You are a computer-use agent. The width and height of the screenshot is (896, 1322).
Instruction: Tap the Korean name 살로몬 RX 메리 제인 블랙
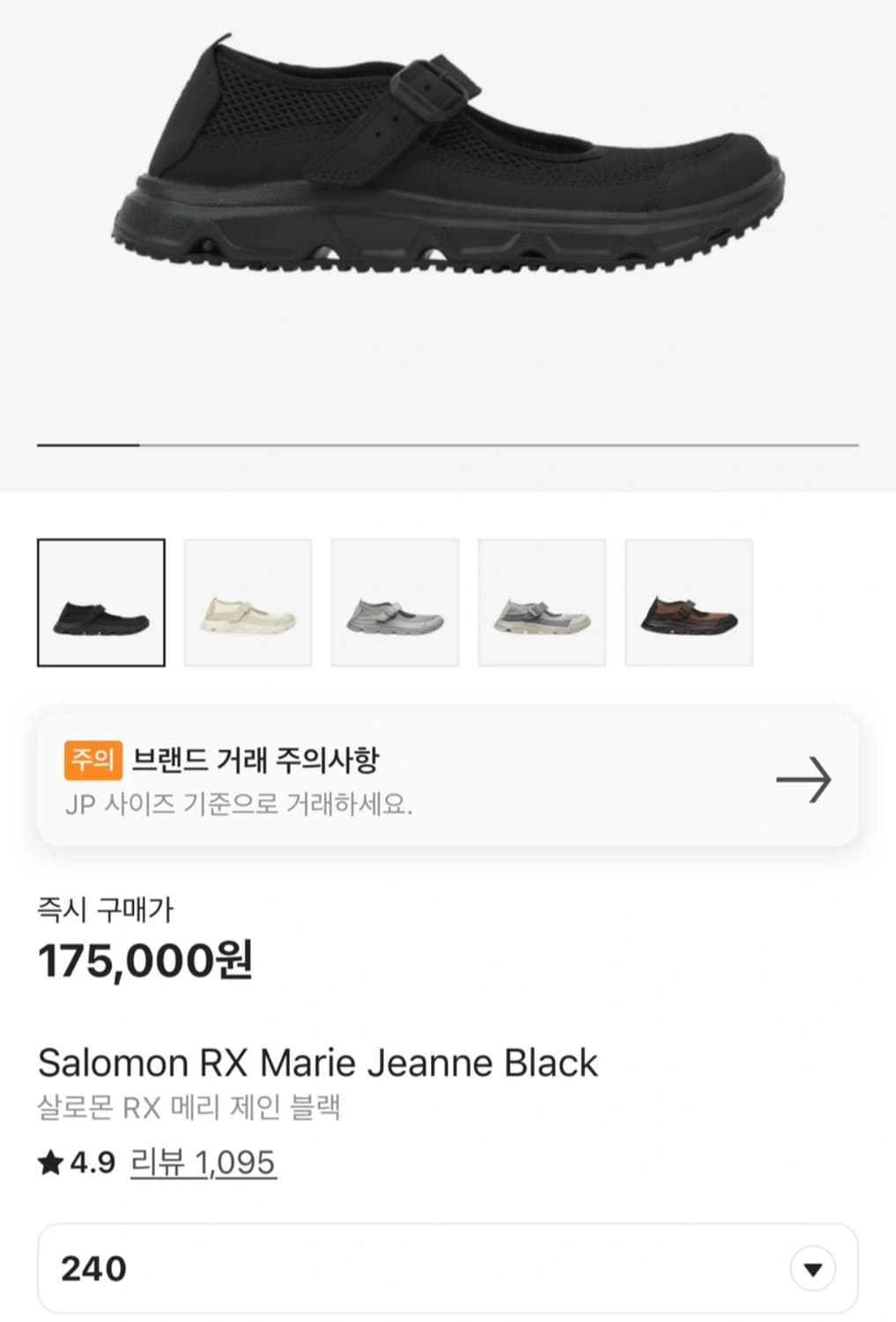[x=189, y=1108]
